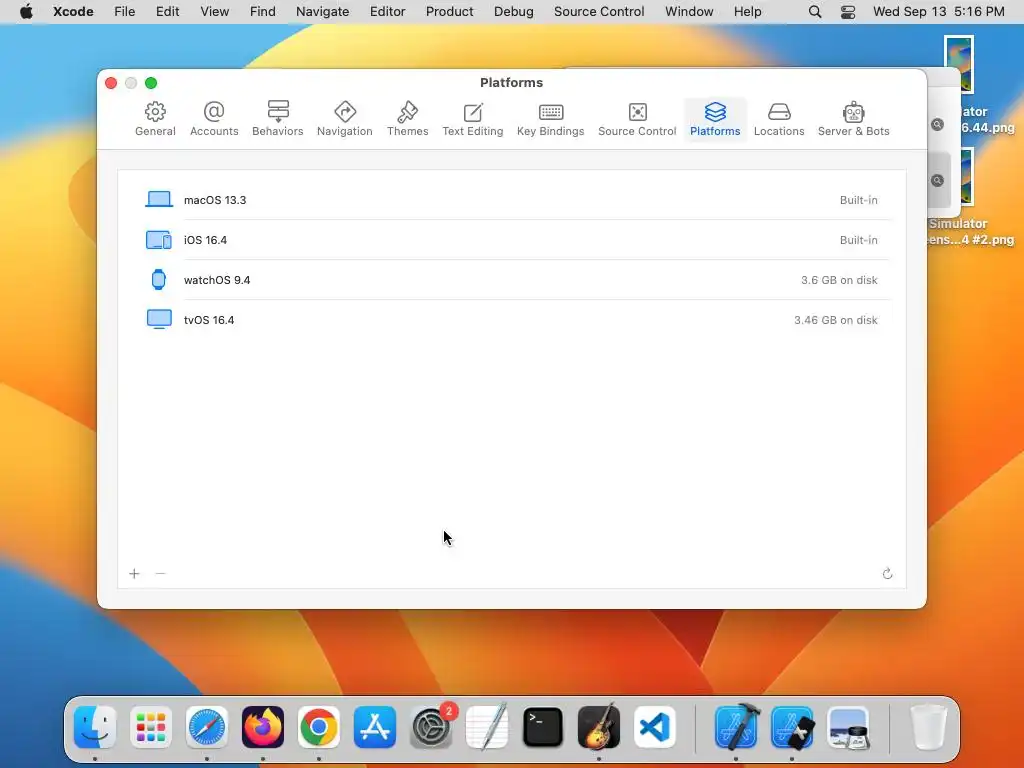Select the watchOS 9.4 platform row
The width and height of the screenshot is (1024, 768).
[511, 280]
